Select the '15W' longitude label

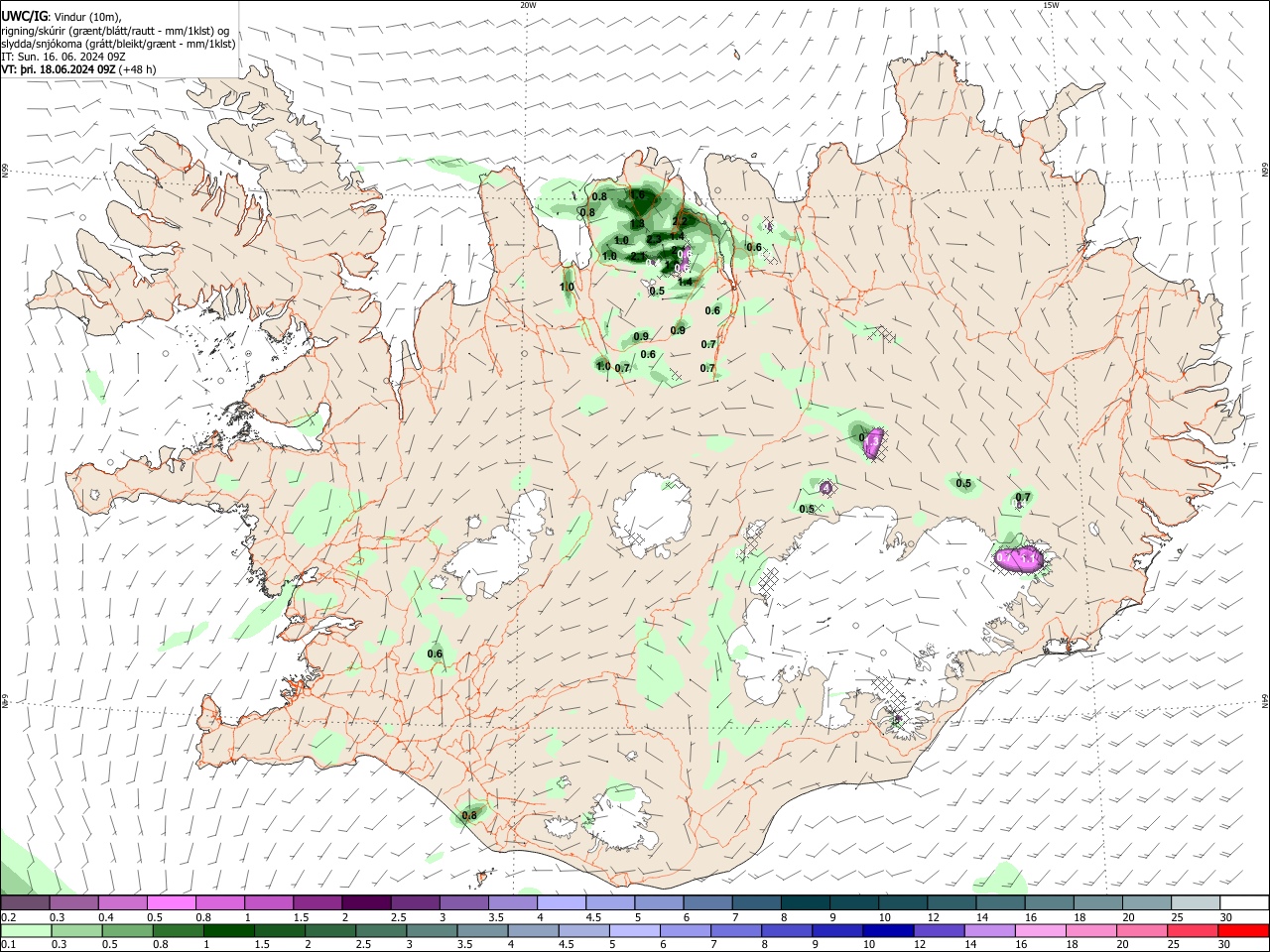pos(1050,5)
